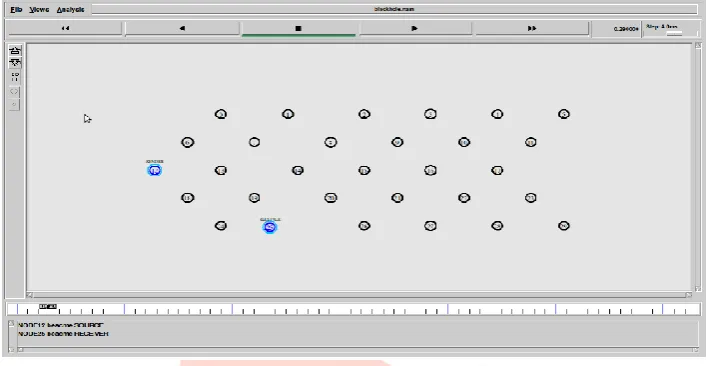Viewport: 707px width, 366px height.
Task: Select node 17 in middle row
Action: [x=497, y=170]
